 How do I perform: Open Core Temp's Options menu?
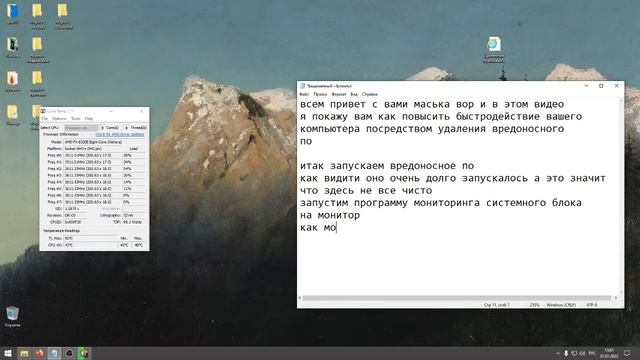(59, 119)
